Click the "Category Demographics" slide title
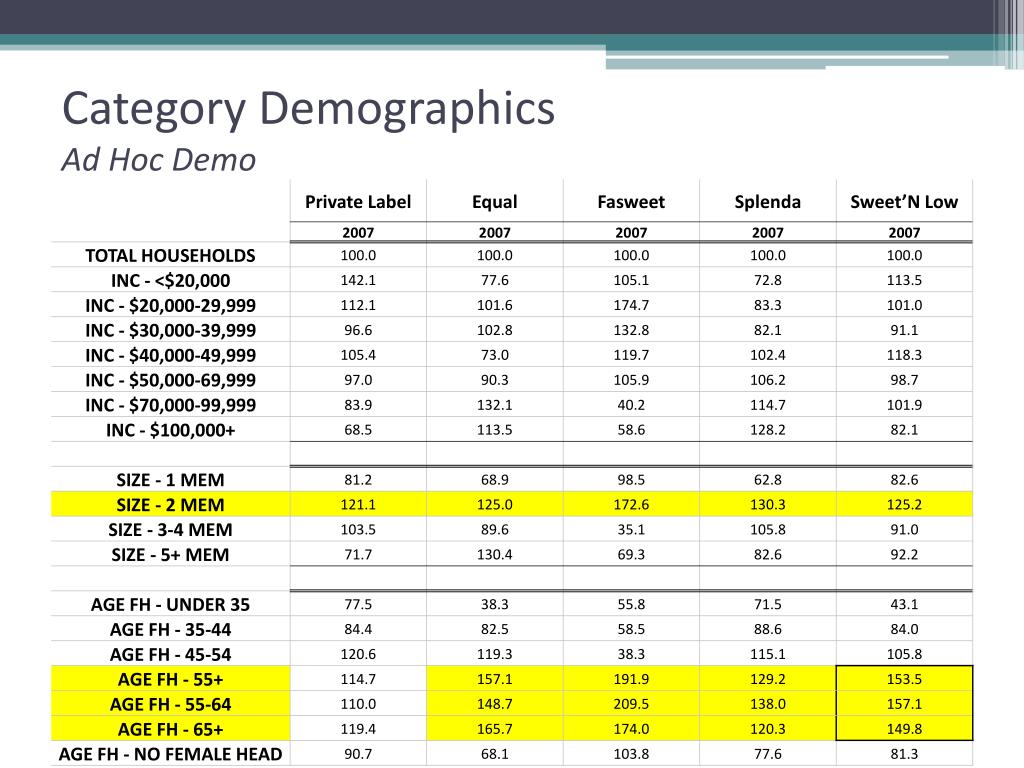The height and width of the screenshot is (768, 1024). 308,109
